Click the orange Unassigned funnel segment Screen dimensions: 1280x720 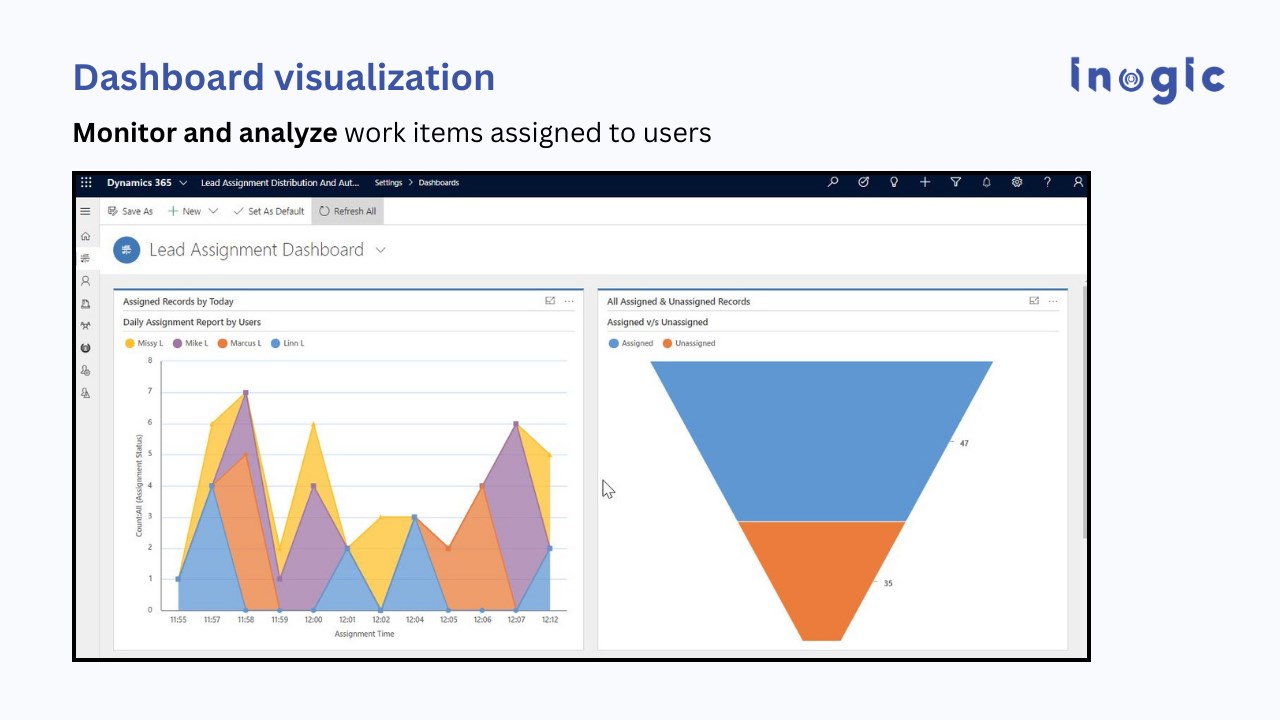[821, 580]
